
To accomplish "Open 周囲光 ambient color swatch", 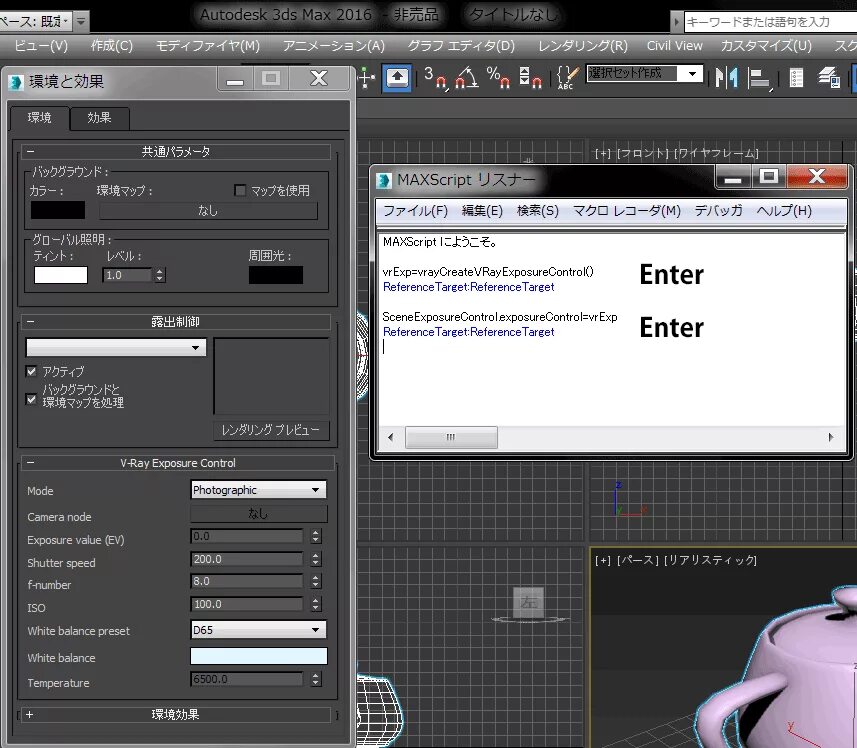I will [x=276, y=275].
